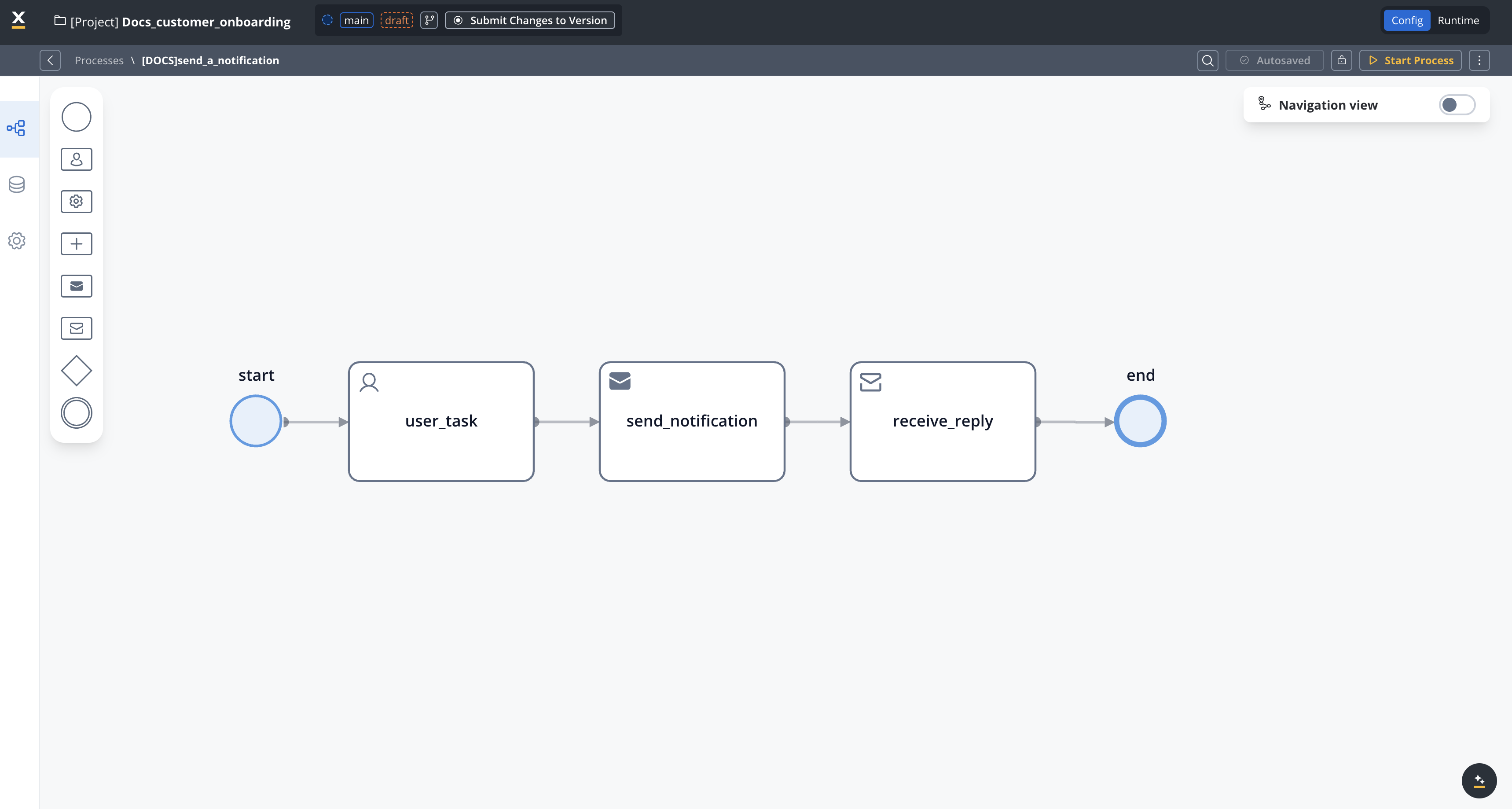
Task: Toggle the Navigation view switch
Action: (x=1457, y=105)
